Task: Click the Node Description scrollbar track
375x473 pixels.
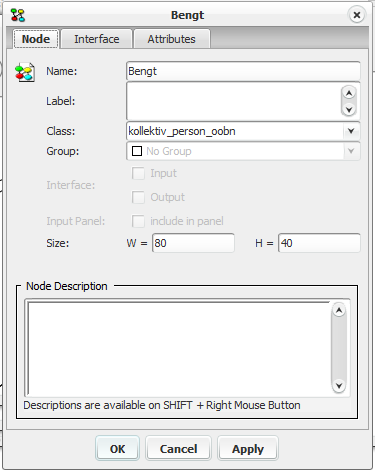Action: click(339, 348)
